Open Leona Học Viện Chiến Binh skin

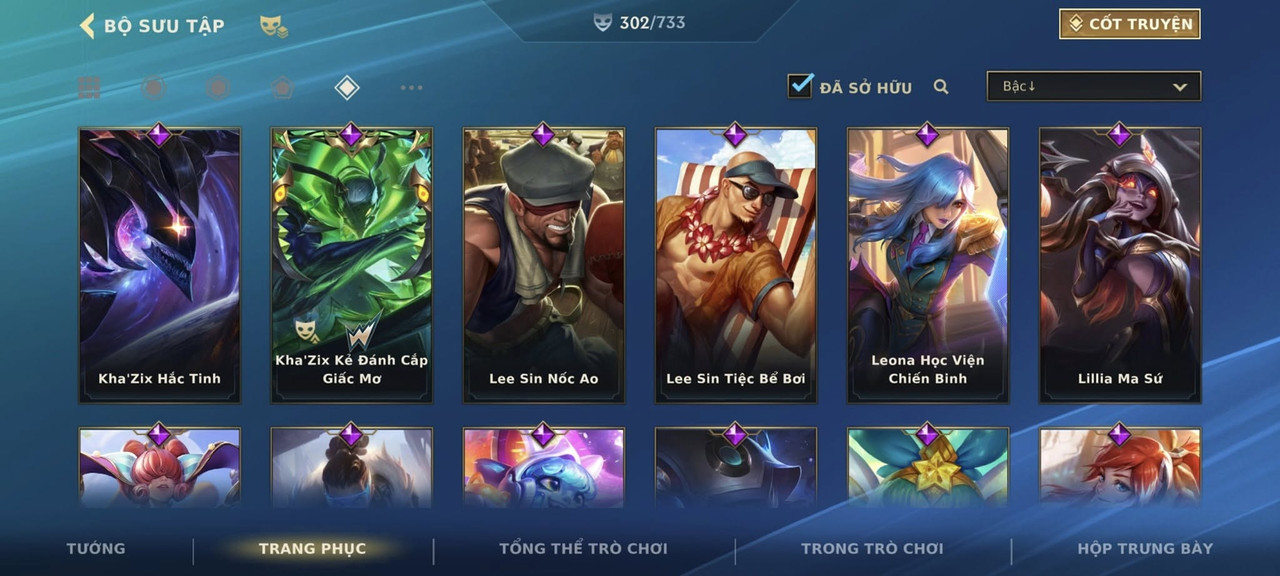[928, 265]
